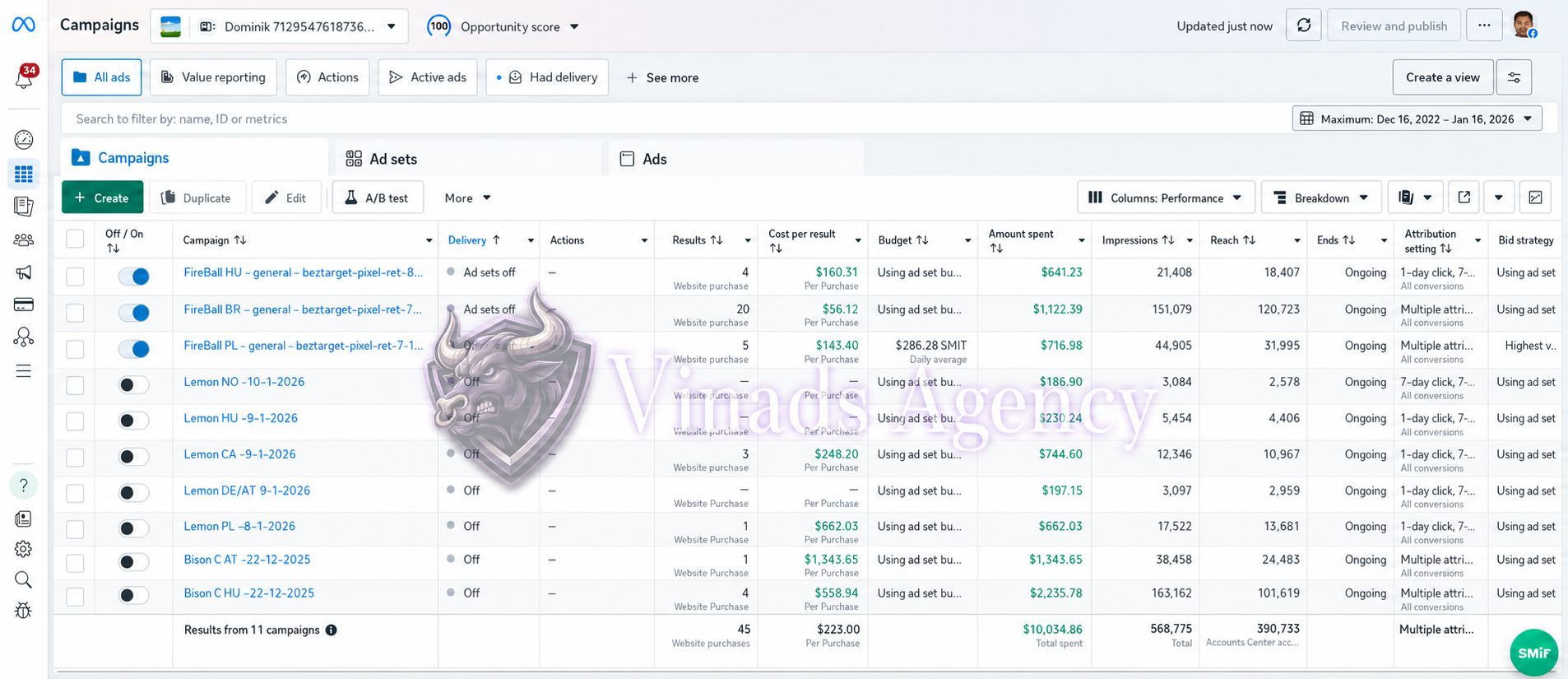
Task: Expand the More dropdown in toolbar
Action: point(467,198)
